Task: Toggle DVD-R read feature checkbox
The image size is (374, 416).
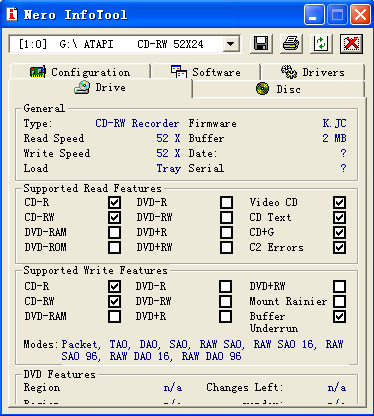Action: tap(226, 202)
